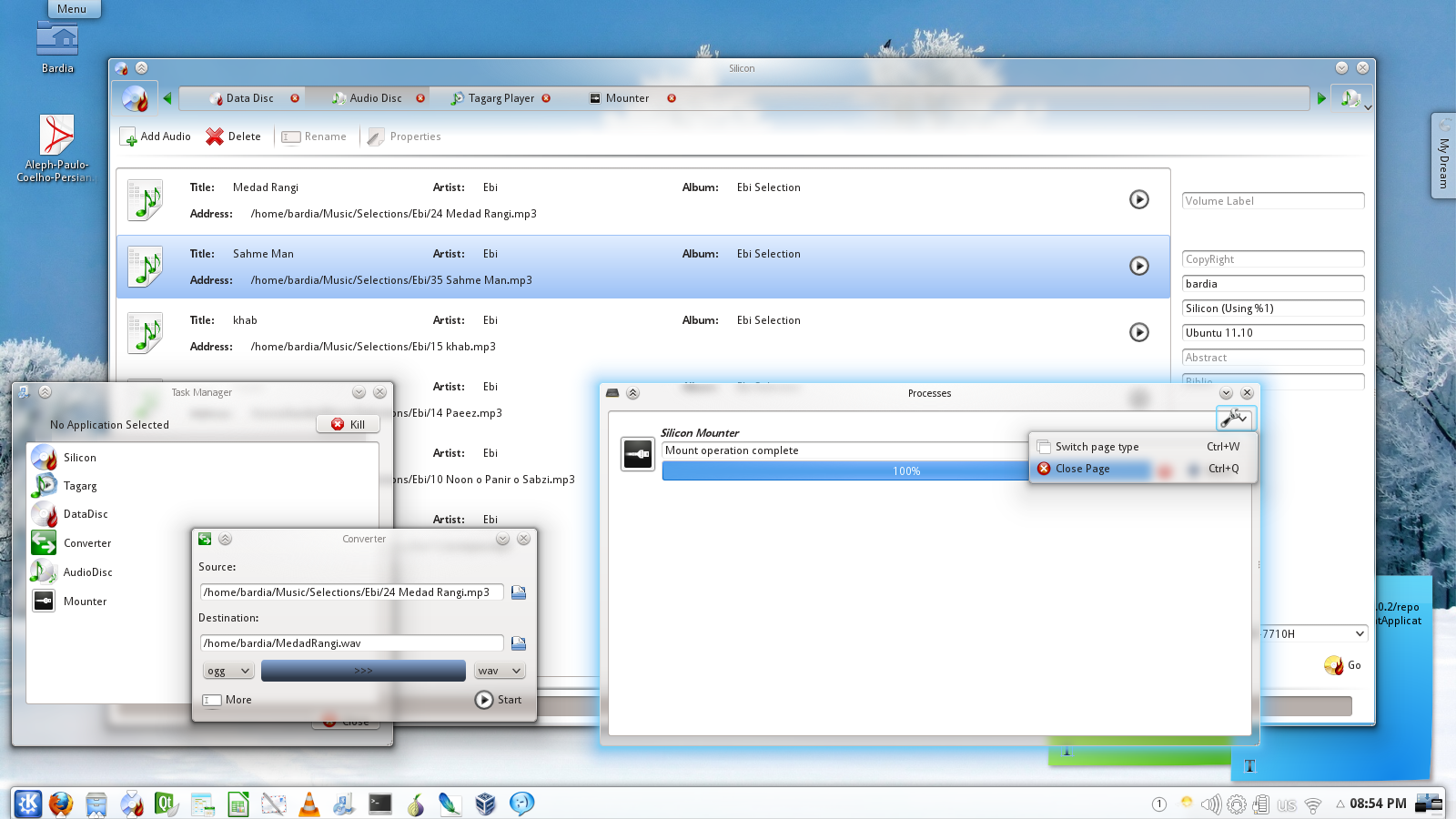1456x819 pixels.
Task: Select the khab music file icon
Action: (x=145, y=333)
